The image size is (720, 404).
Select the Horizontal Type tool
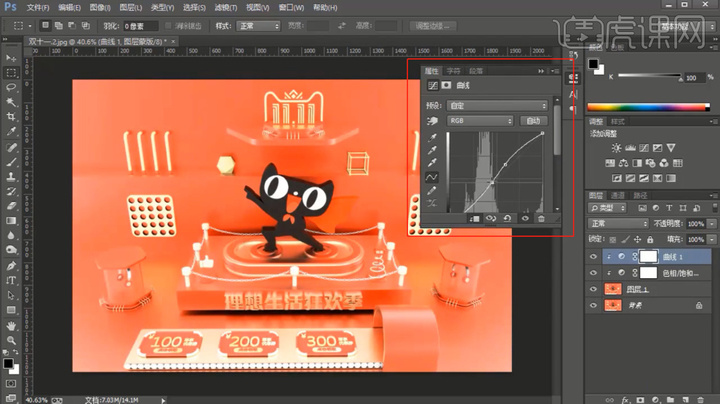(11, 281)
